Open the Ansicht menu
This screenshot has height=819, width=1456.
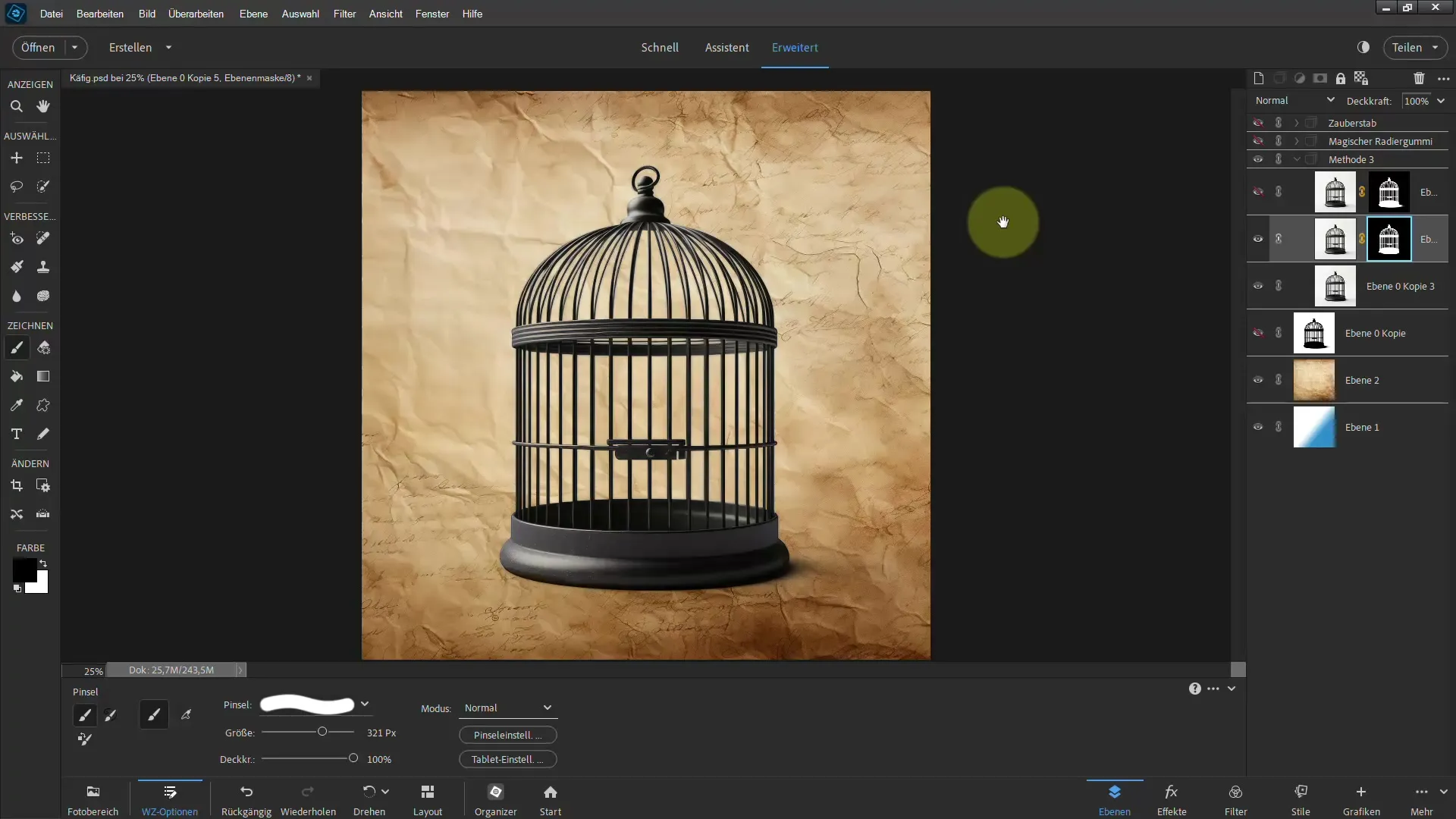(385, 14)
